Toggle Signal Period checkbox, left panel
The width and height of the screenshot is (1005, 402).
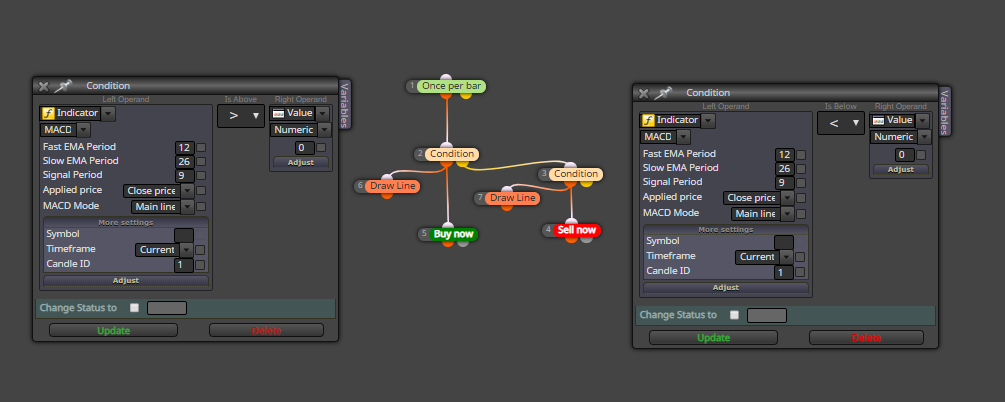201,176
